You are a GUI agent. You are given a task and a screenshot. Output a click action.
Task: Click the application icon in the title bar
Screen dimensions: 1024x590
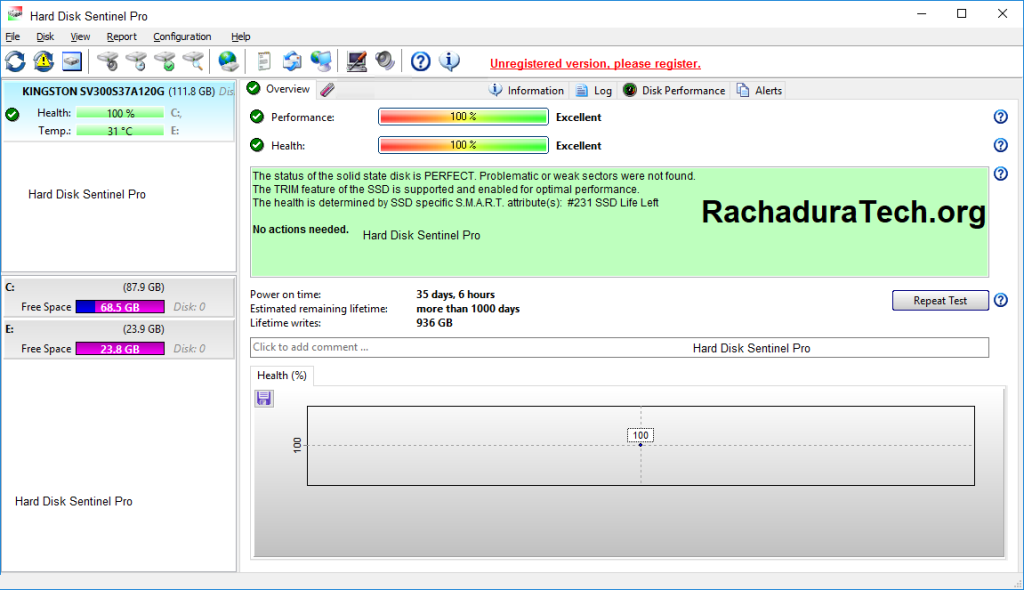14,14
